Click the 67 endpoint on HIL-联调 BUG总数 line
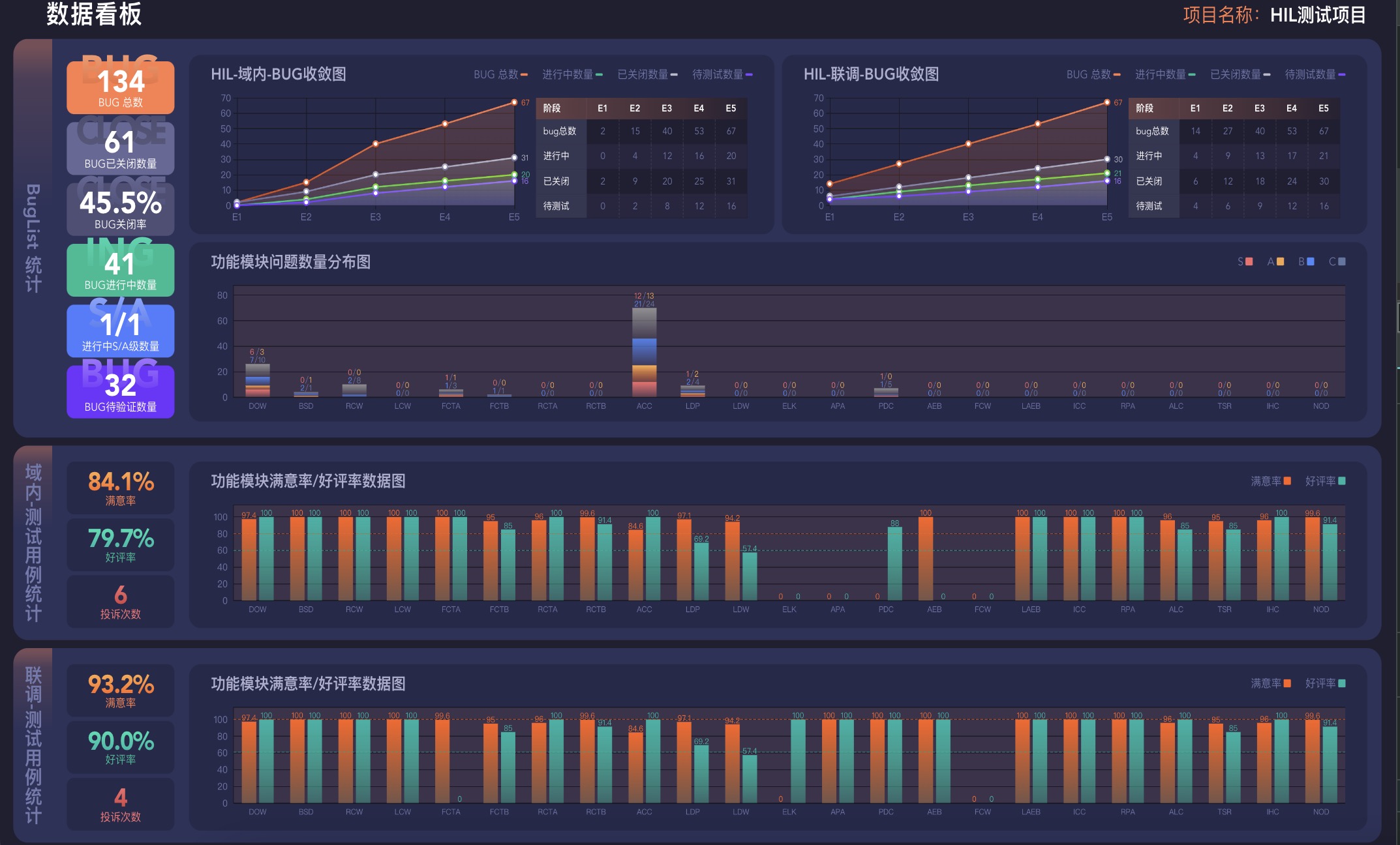The image size is (1400, 845). tap(1107, 102)
